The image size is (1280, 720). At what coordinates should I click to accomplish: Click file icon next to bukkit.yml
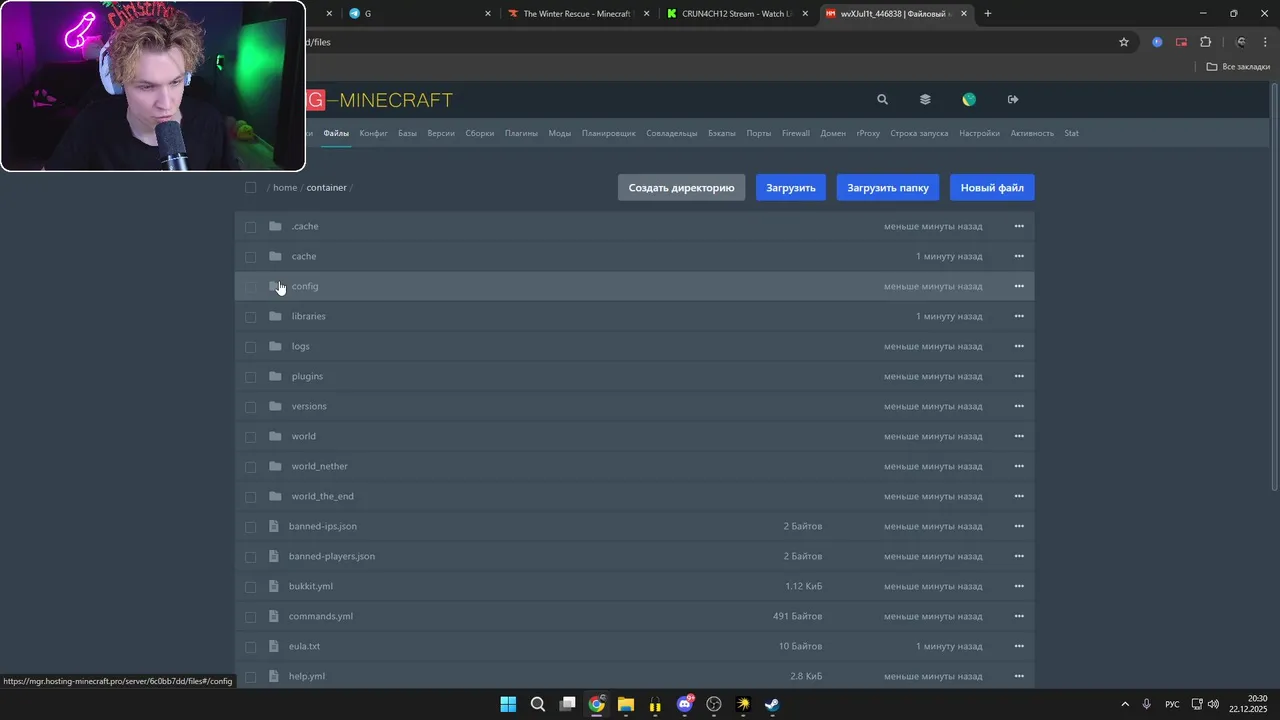273,586
